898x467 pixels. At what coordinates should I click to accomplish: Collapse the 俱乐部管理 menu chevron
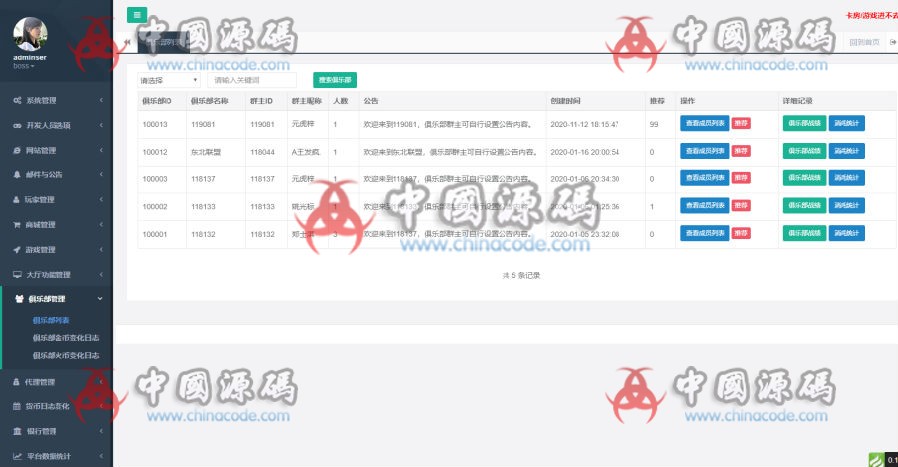pos(101,299)
